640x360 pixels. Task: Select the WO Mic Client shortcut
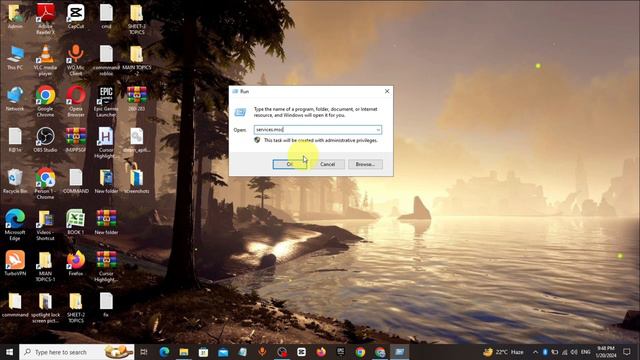[76, 60]
